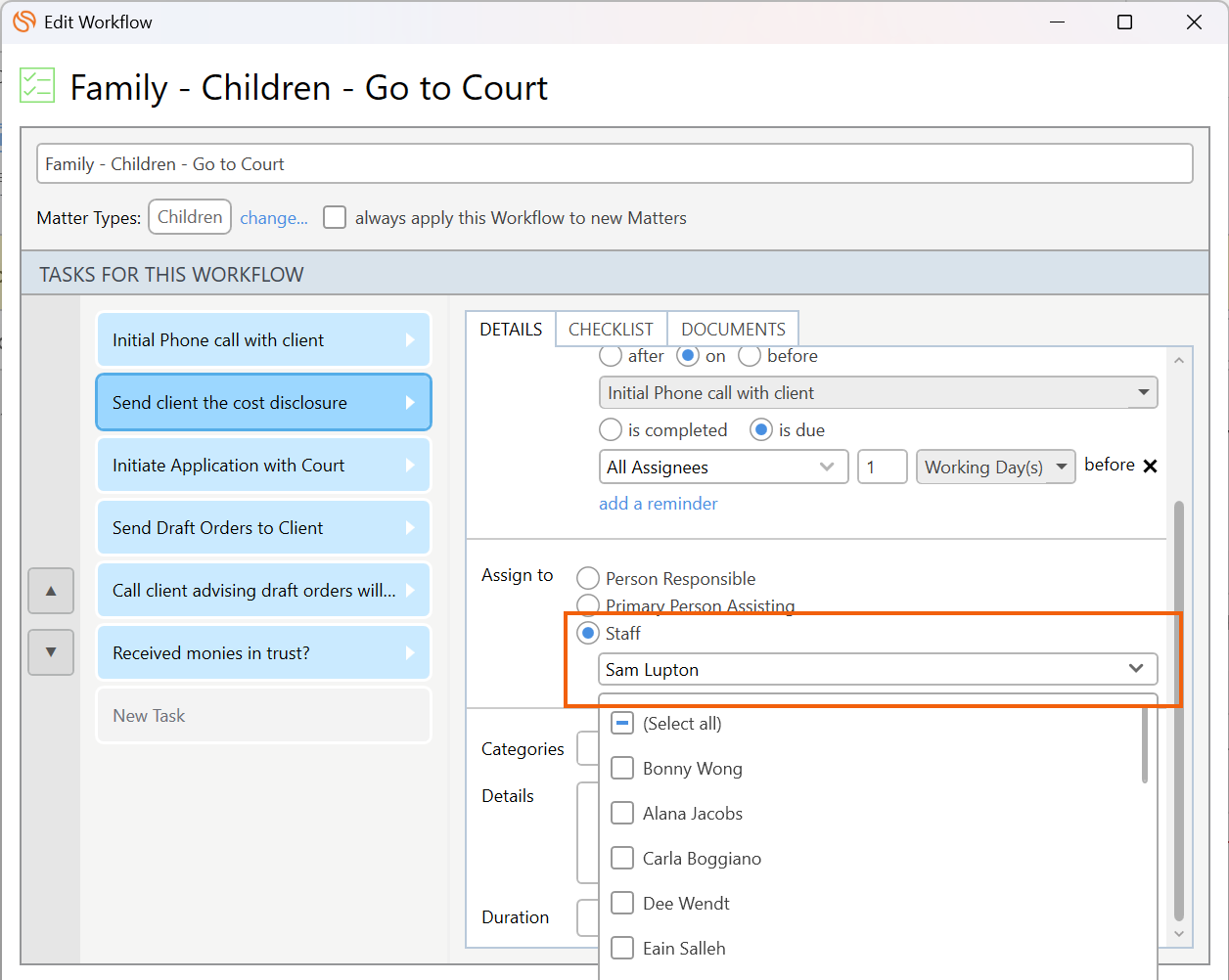Switch to the DOCUMENTS tab

coord(733,330)
